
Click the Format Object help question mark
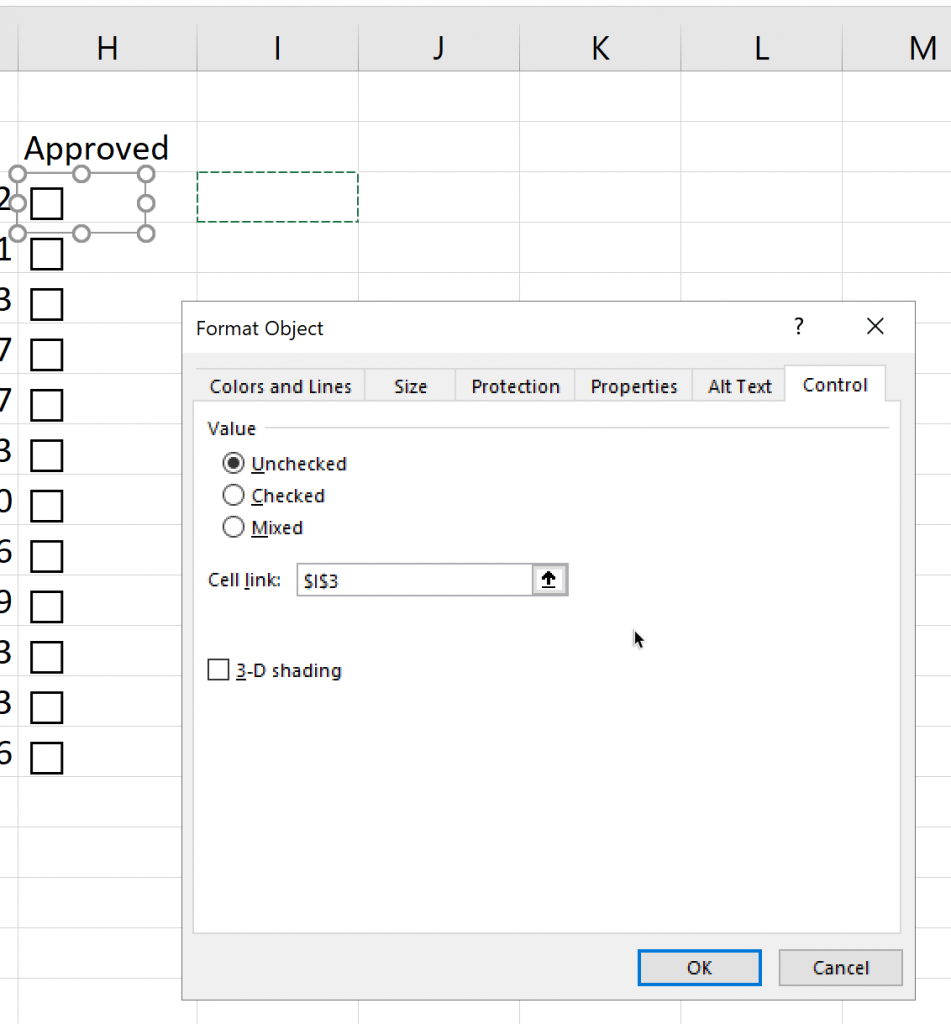[x=798, y=327]
